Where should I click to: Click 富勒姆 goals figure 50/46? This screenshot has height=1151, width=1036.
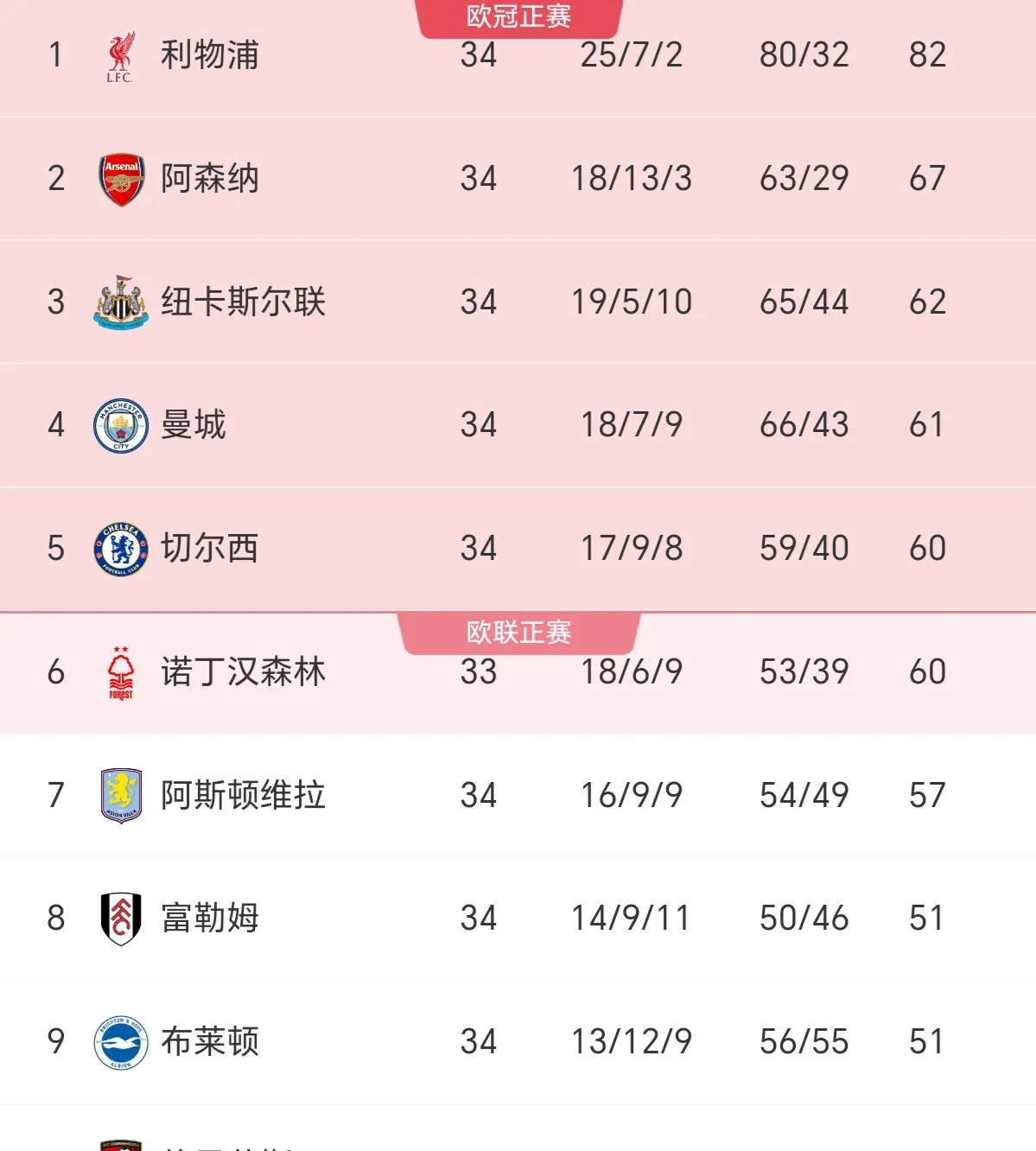tap(804, 919)
